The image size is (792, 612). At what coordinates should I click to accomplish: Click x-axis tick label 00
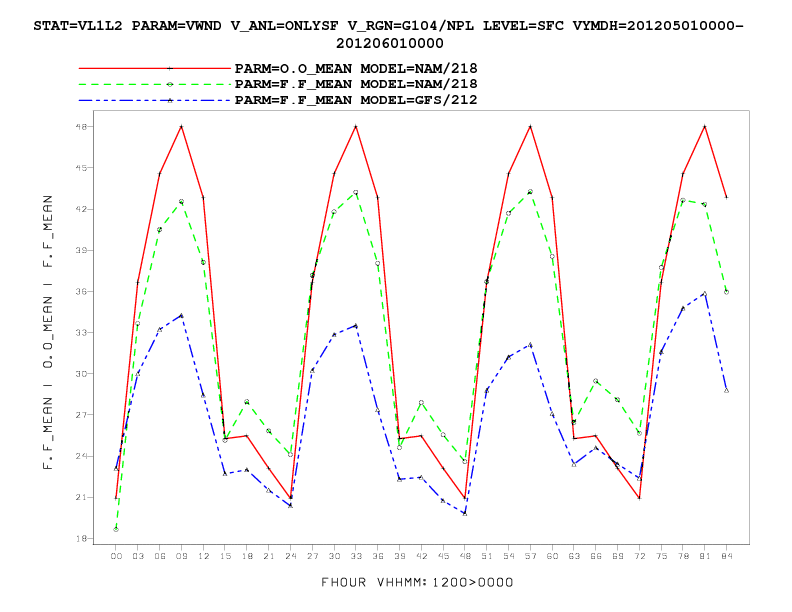pos(116,556)
